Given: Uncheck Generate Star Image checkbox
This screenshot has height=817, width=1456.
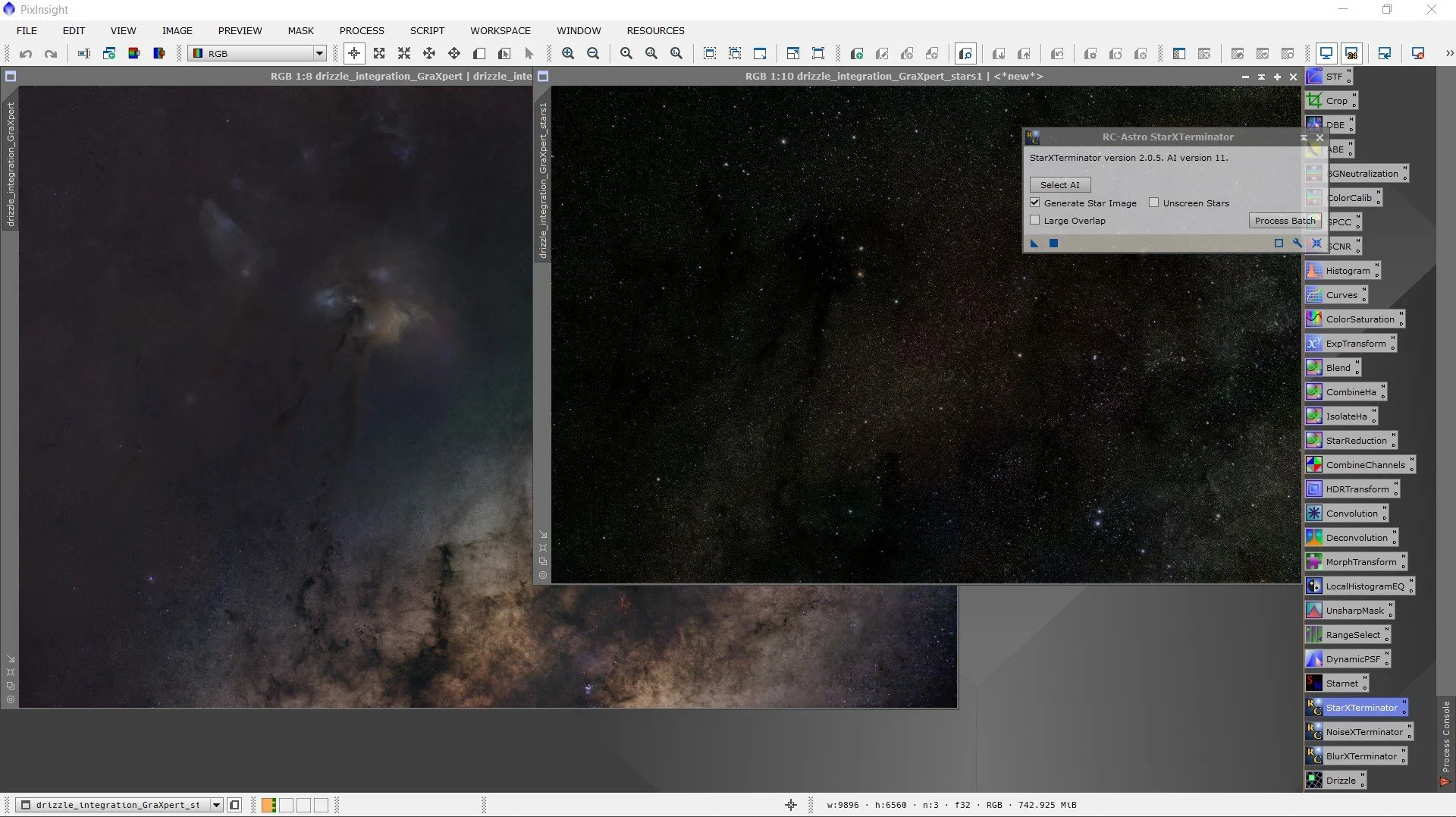Looking at the screenshot, I should point(1035,203).
